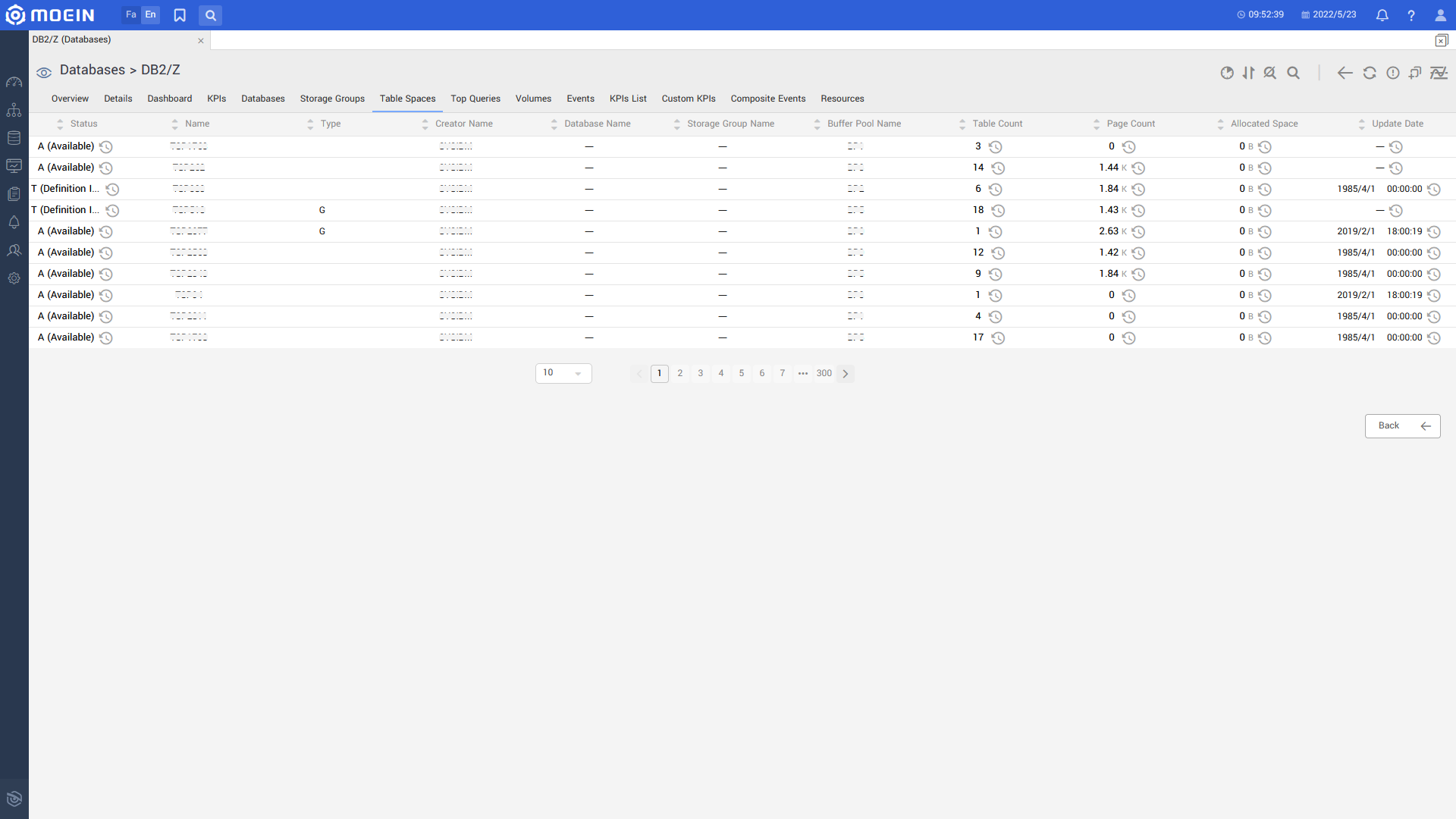Image resolution: width=1456 pixels, height=819 pixels.
Task: Click the page 300 pagination link
Action: click(824, 373)
